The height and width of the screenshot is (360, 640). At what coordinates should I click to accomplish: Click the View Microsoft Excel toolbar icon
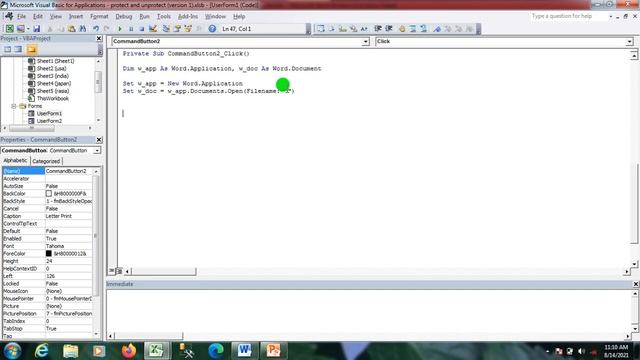(9, 29)
